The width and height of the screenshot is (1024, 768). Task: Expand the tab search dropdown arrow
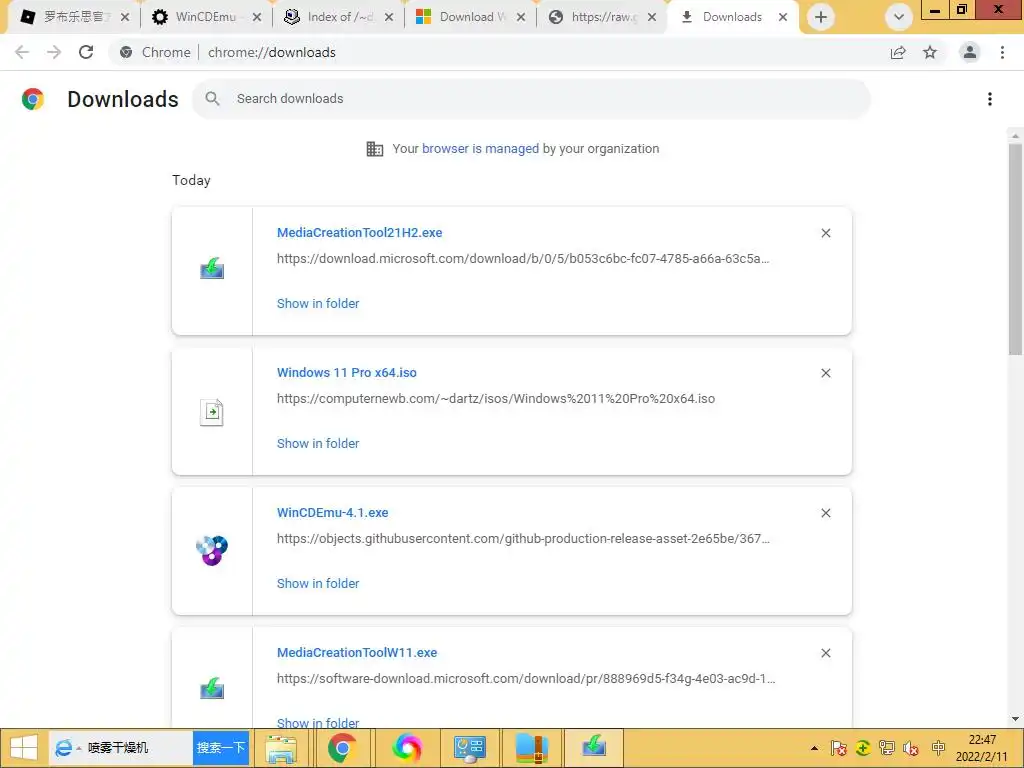click(899, 17)
